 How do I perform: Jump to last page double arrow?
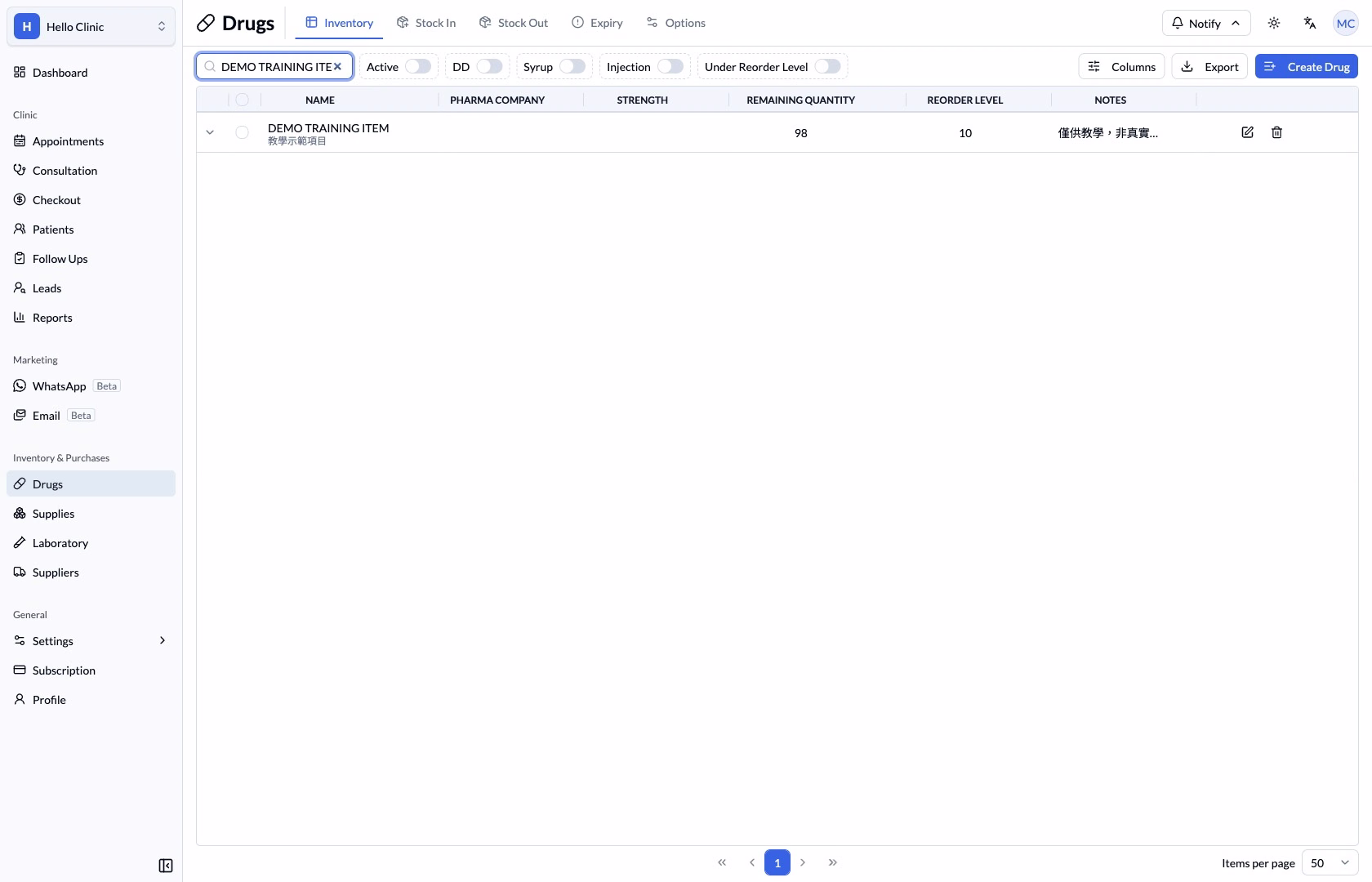tap(833, 862)
